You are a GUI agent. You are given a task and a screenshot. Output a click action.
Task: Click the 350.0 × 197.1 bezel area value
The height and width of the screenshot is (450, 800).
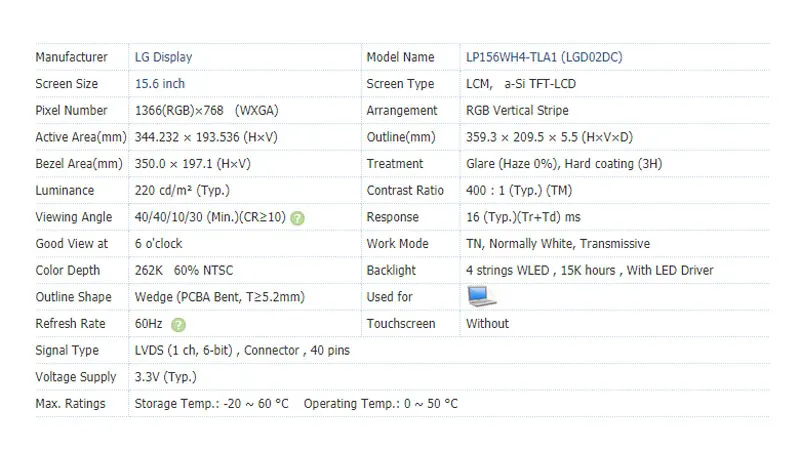[x=192, y=164]
